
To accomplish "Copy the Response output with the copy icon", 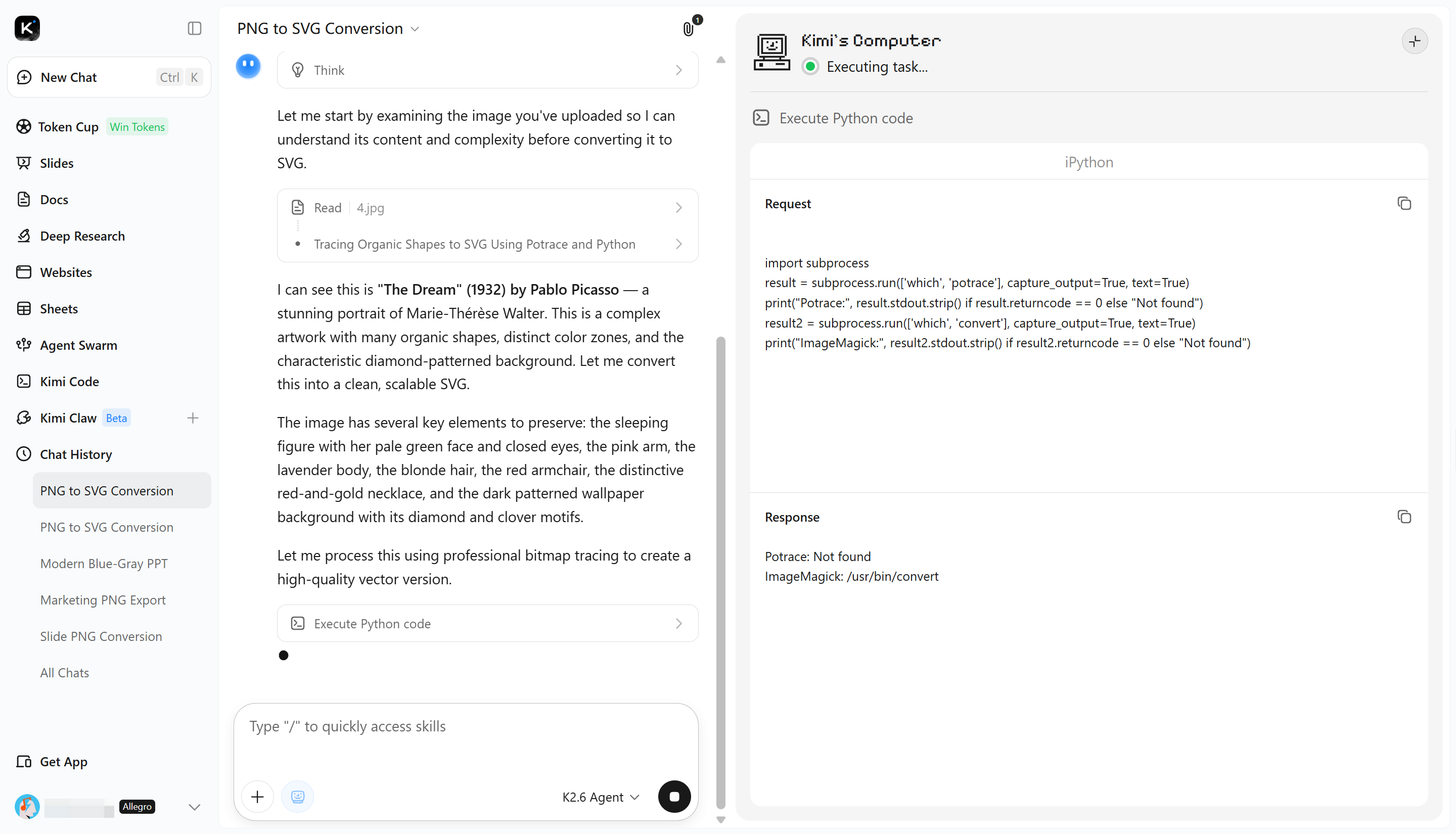I will pyautogui.click(x=1404, y=517).
